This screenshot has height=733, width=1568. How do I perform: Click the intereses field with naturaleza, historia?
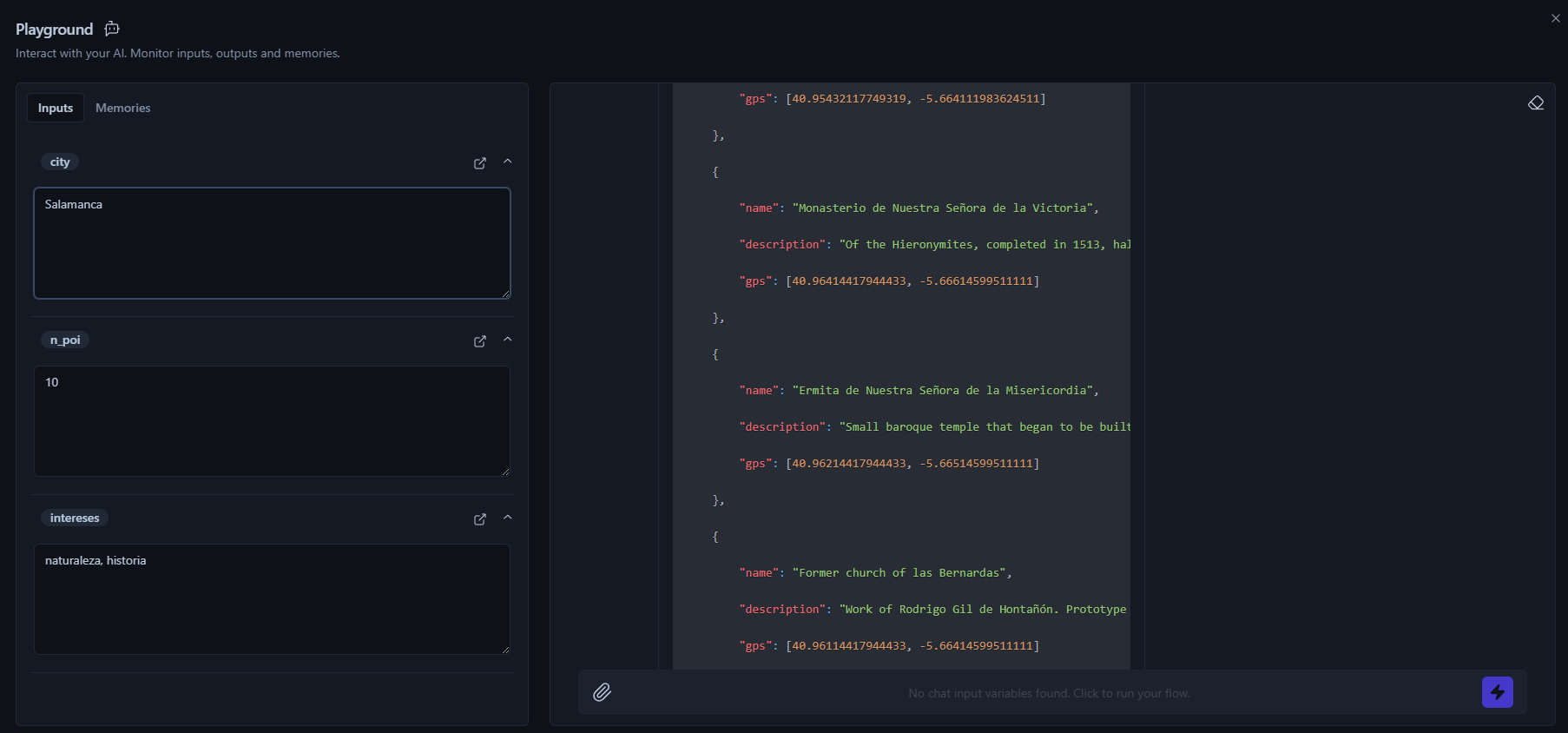[272, 599]
